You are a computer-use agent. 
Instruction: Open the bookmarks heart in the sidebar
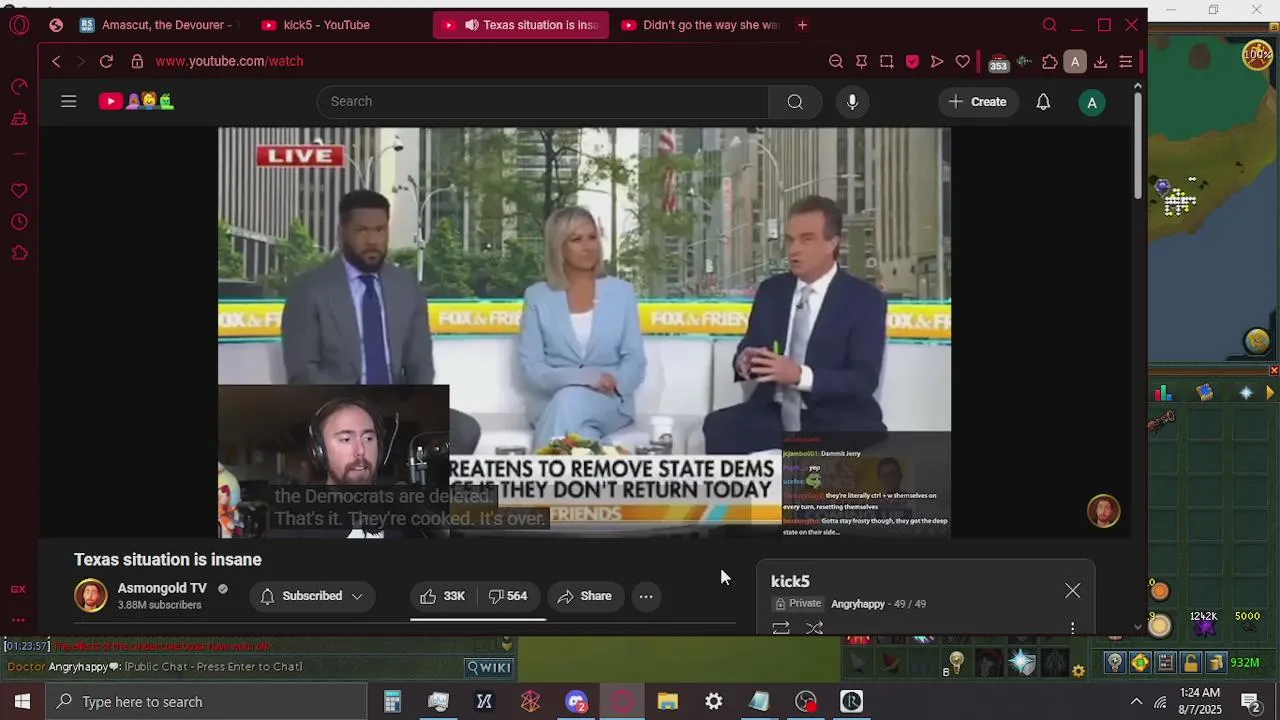click(x=19, y=190)
